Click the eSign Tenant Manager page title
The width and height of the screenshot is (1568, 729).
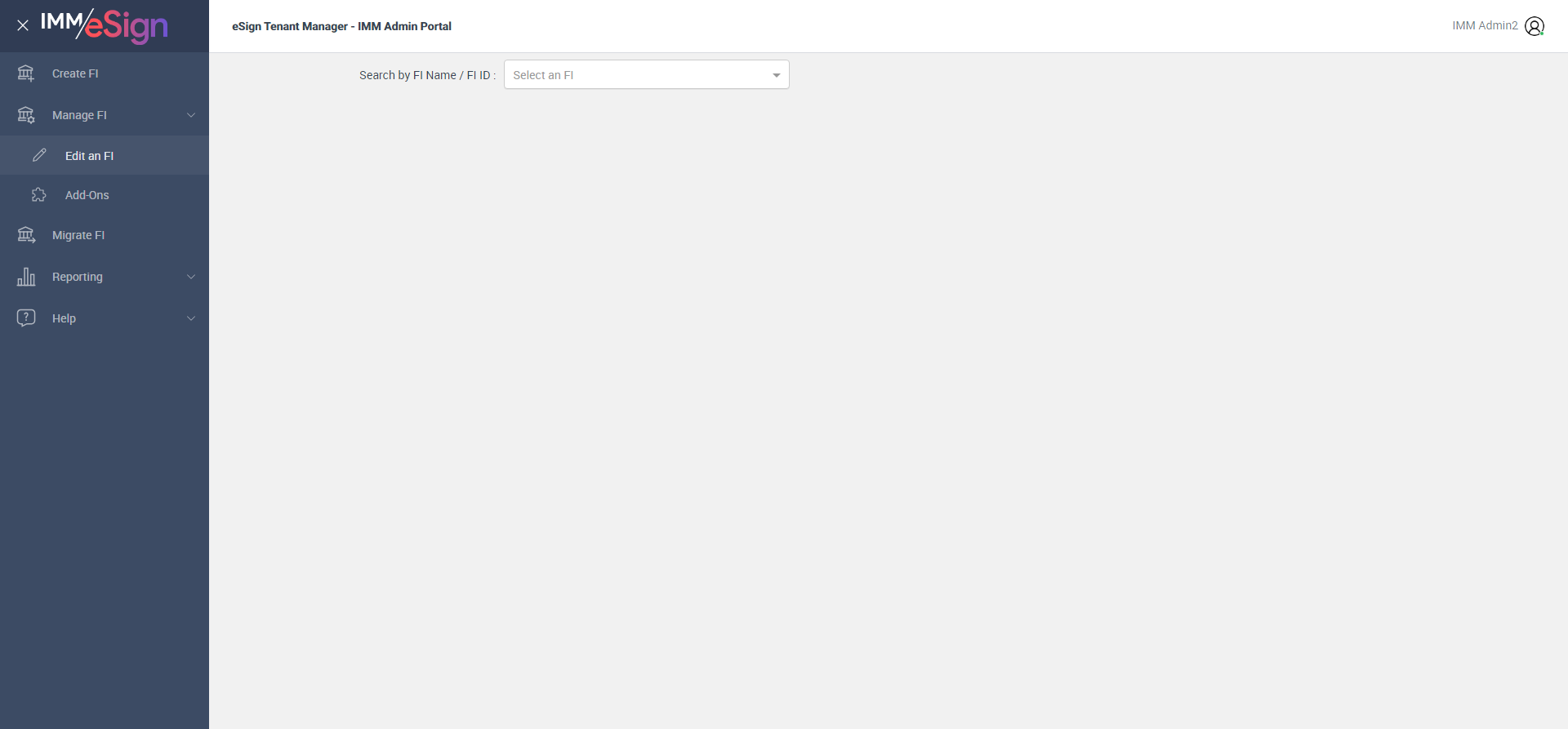341,26
